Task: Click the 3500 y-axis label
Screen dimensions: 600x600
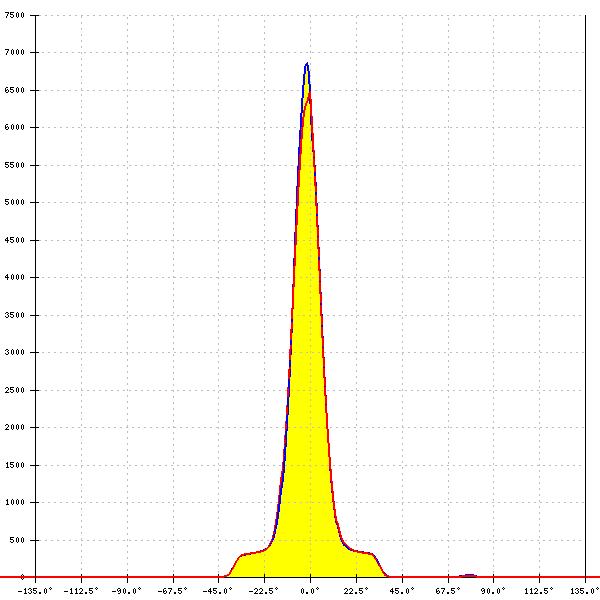Action: [x=15, y=315]
